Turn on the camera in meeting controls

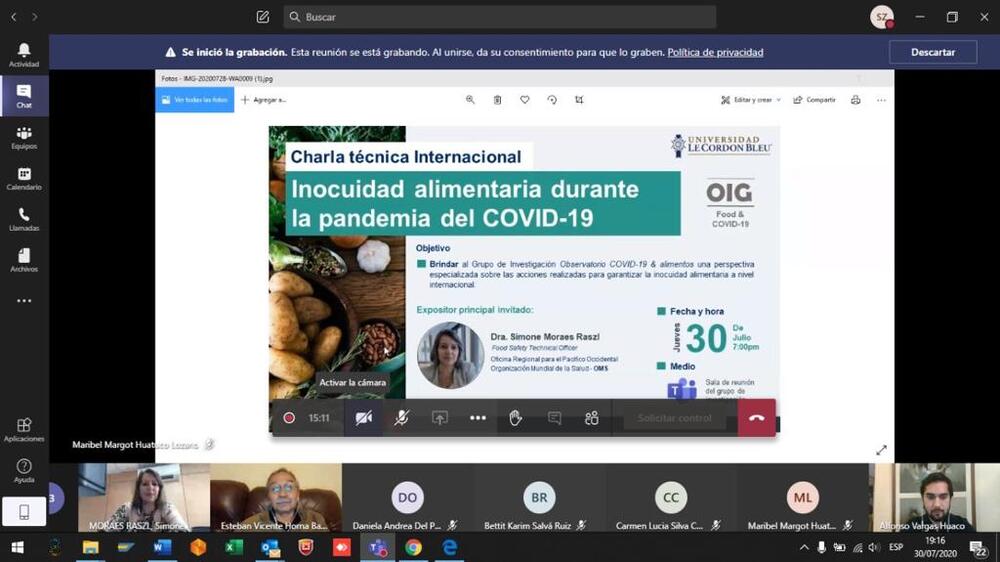pyautogui.click(x=364, y=418)
